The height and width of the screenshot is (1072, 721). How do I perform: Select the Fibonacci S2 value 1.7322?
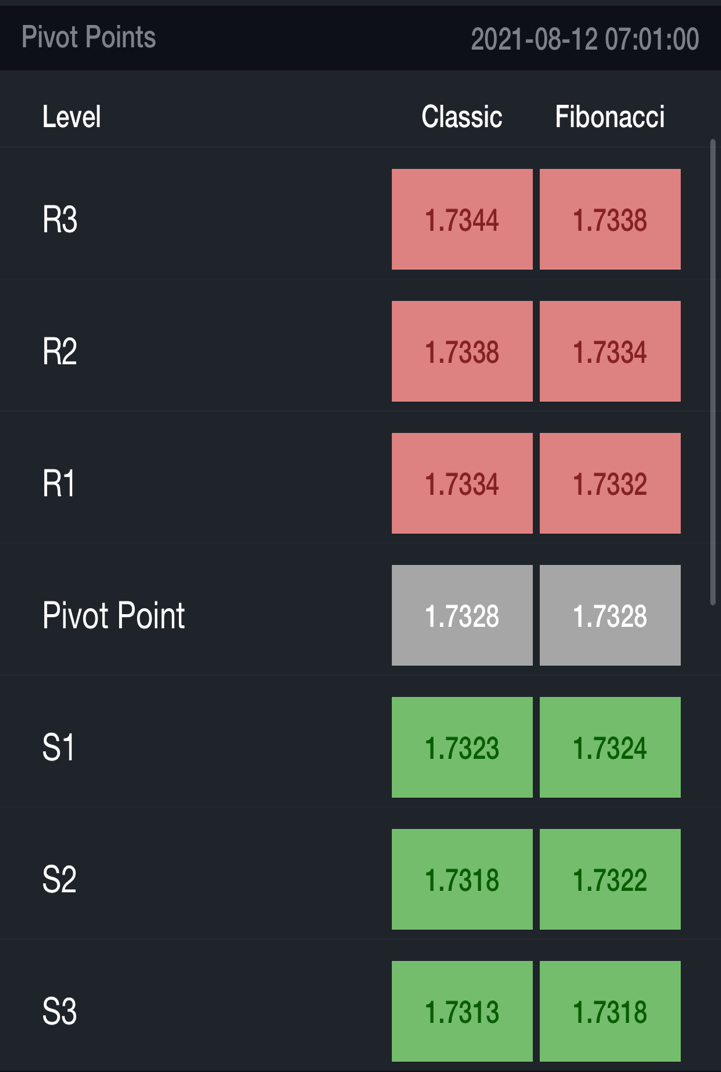tap(610, 879)
